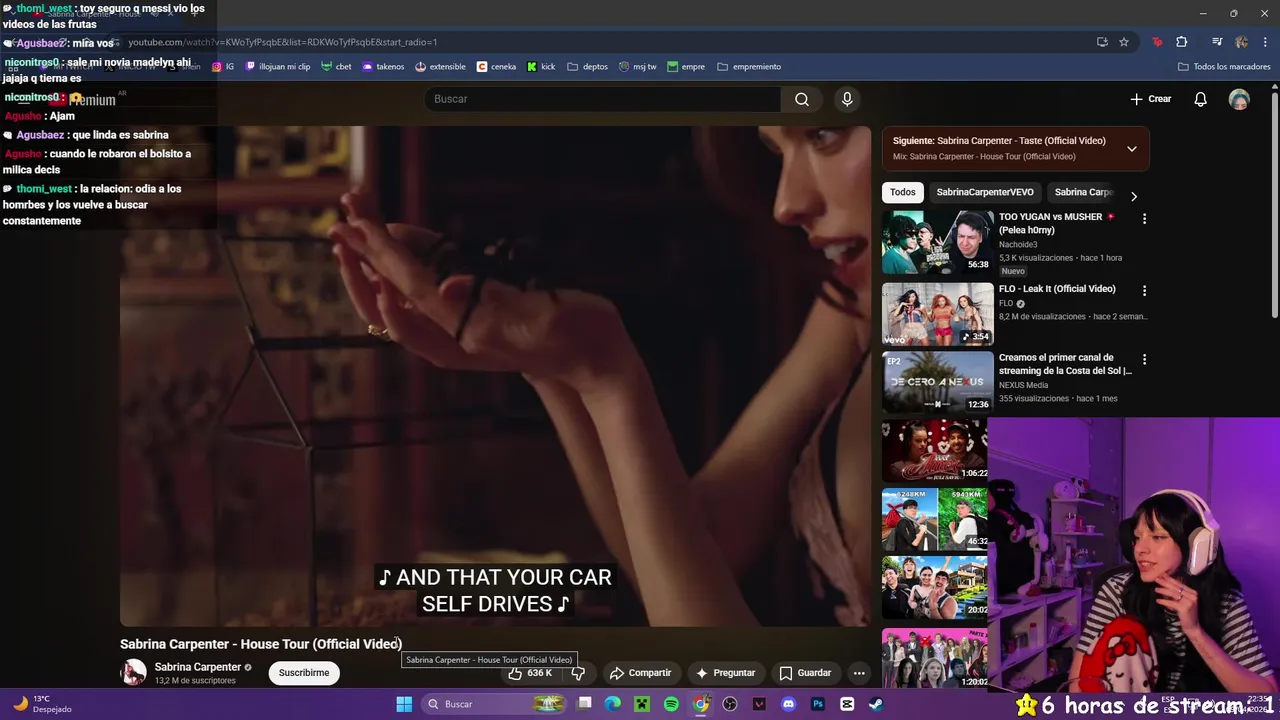Click the YouTube search magnifier button
The image size is (1280, 720).
coord(802,99)
